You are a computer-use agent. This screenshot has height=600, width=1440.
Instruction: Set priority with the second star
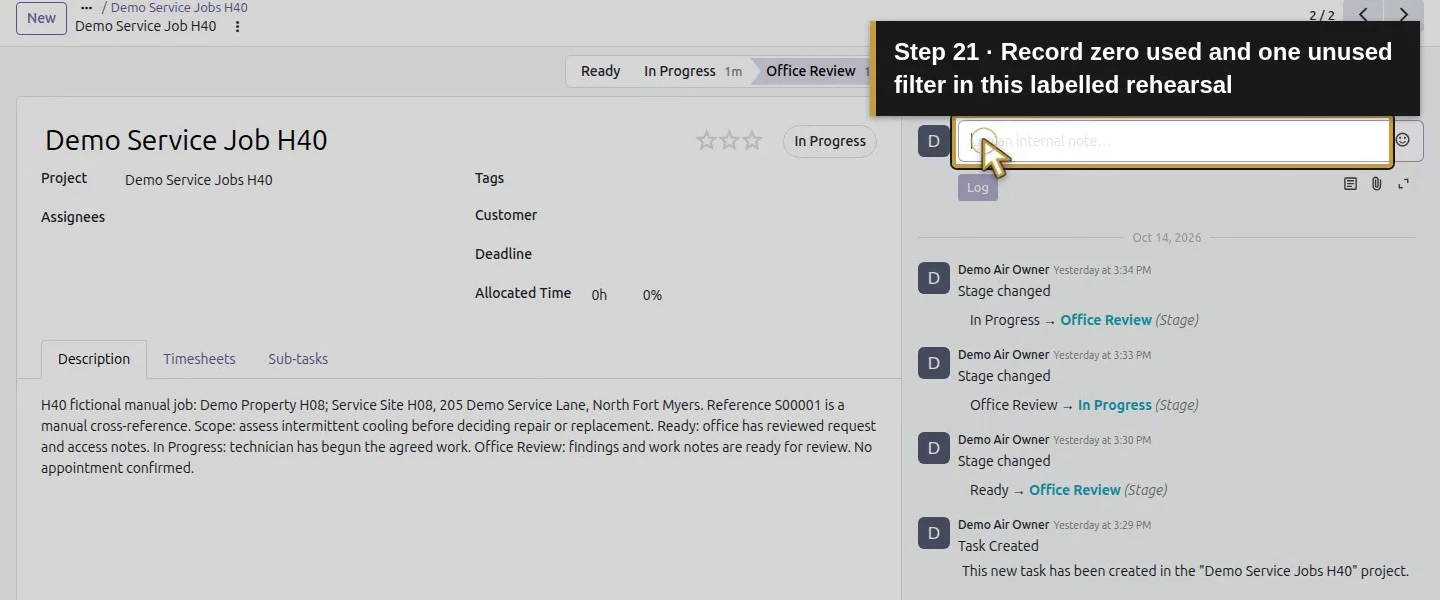tap(729, 141)
